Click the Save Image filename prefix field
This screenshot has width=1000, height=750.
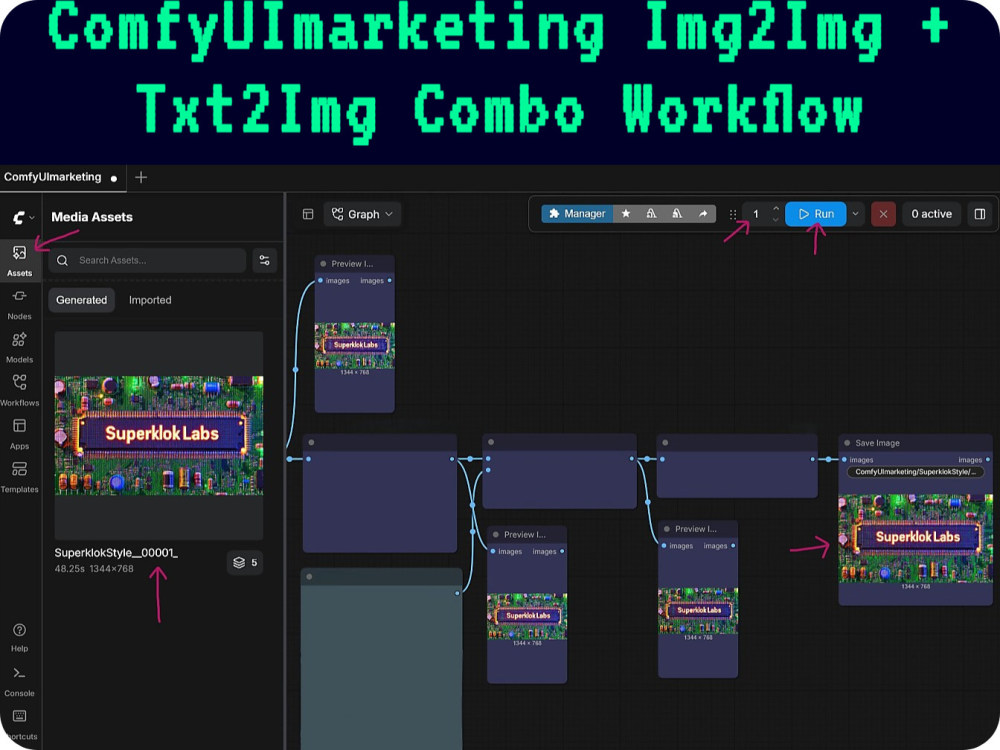915,472
